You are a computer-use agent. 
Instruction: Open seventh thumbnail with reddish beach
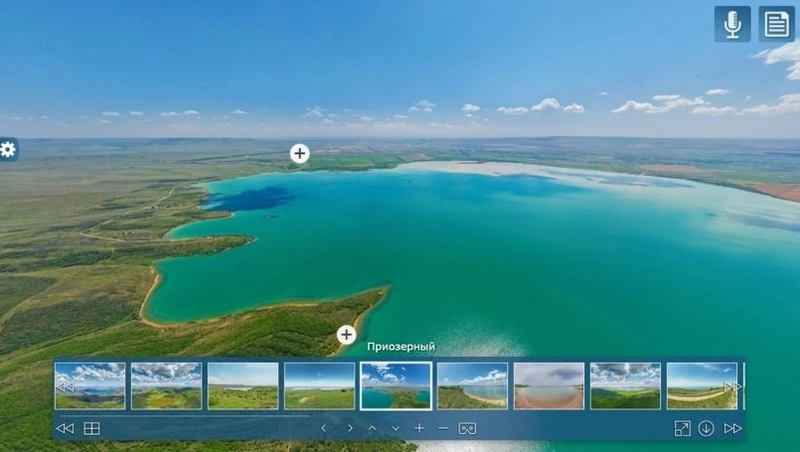[x=549, y=386]
